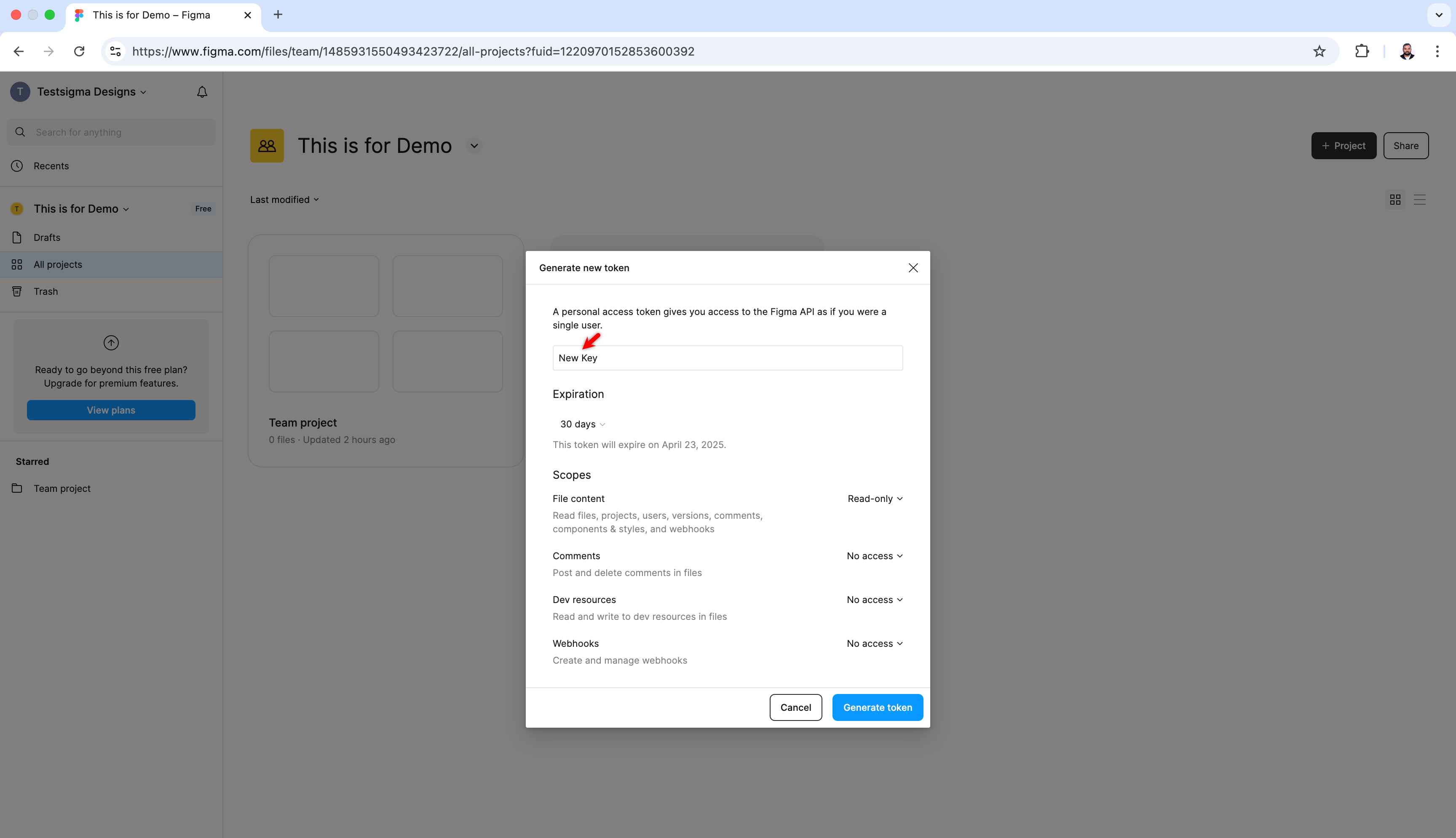Open Comments No access dropdown
The height and width of the screenshot is (838, 1456).
[874, 556]
